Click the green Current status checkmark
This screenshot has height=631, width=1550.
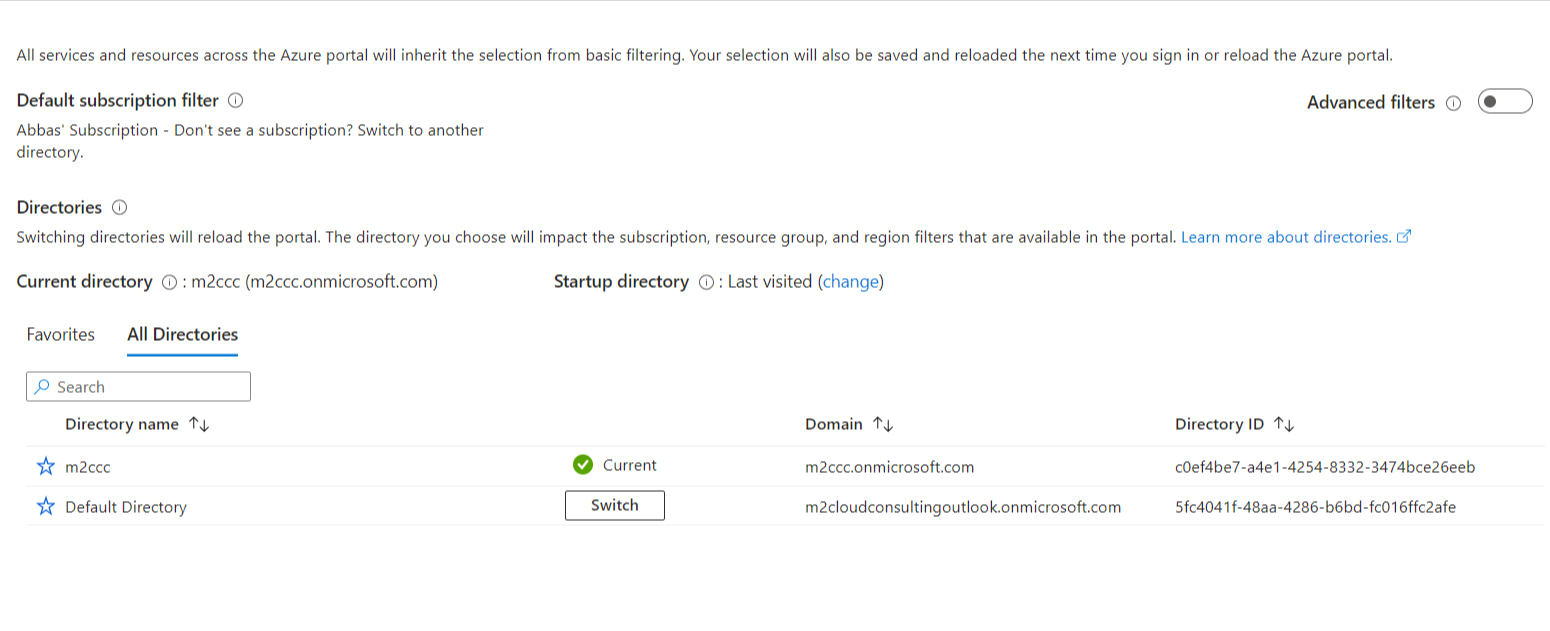click(583, 465)
